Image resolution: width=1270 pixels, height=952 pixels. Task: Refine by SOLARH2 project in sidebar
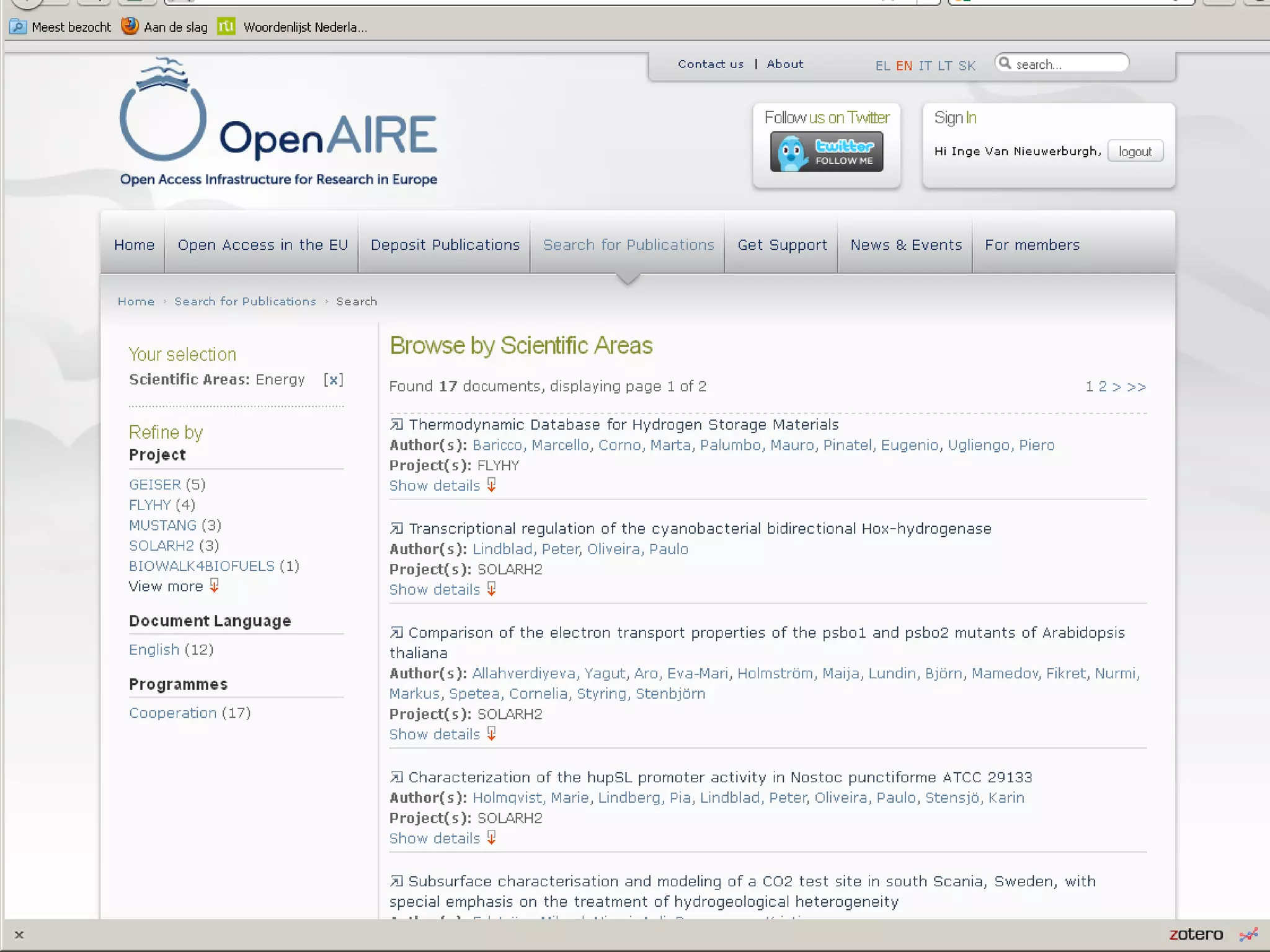[x=161, y=546]
